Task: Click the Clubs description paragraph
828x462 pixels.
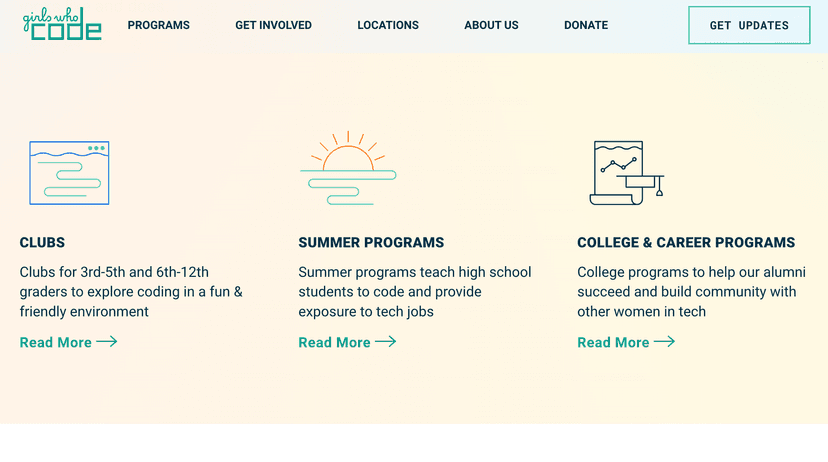Action: click(131, 292)
